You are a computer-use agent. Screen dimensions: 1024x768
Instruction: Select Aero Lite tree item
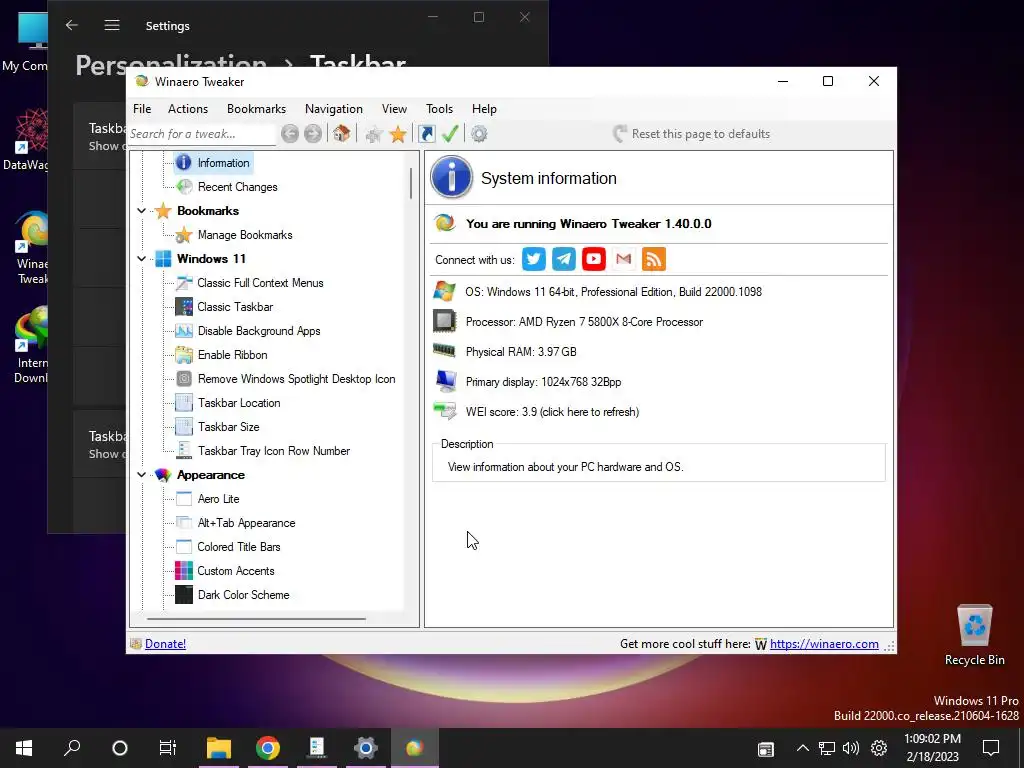[x=218, y=499]
